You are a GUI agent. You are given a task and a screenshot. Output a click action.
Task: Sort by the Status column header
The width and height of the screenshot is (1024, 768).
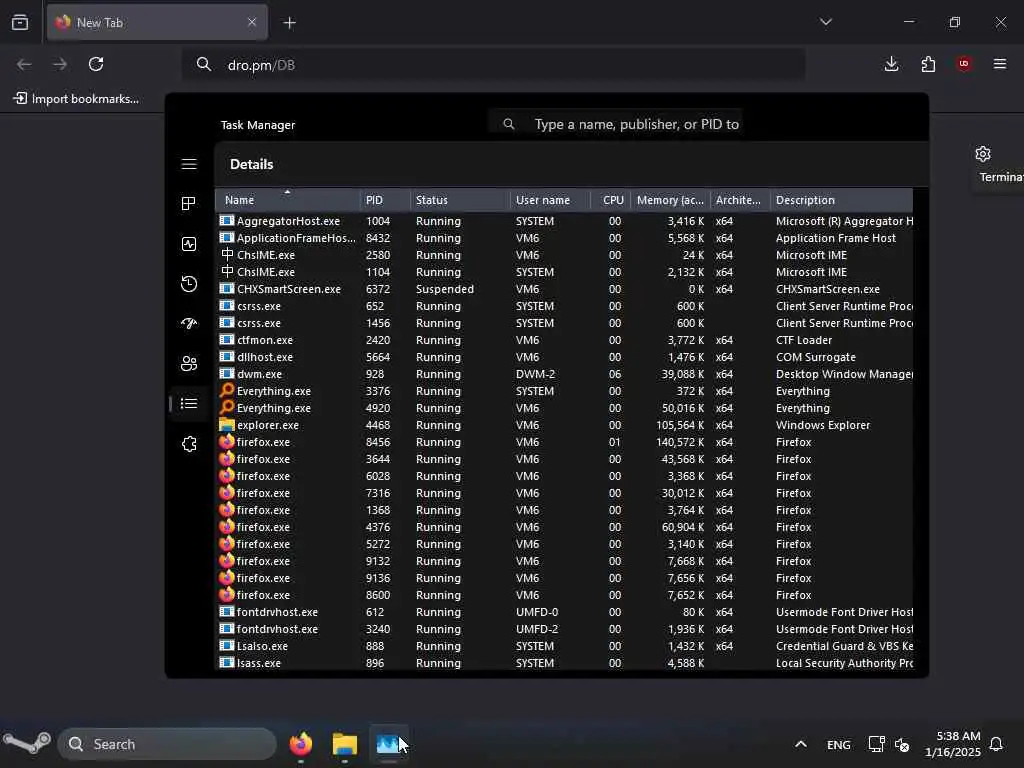(x=460, y=200)
